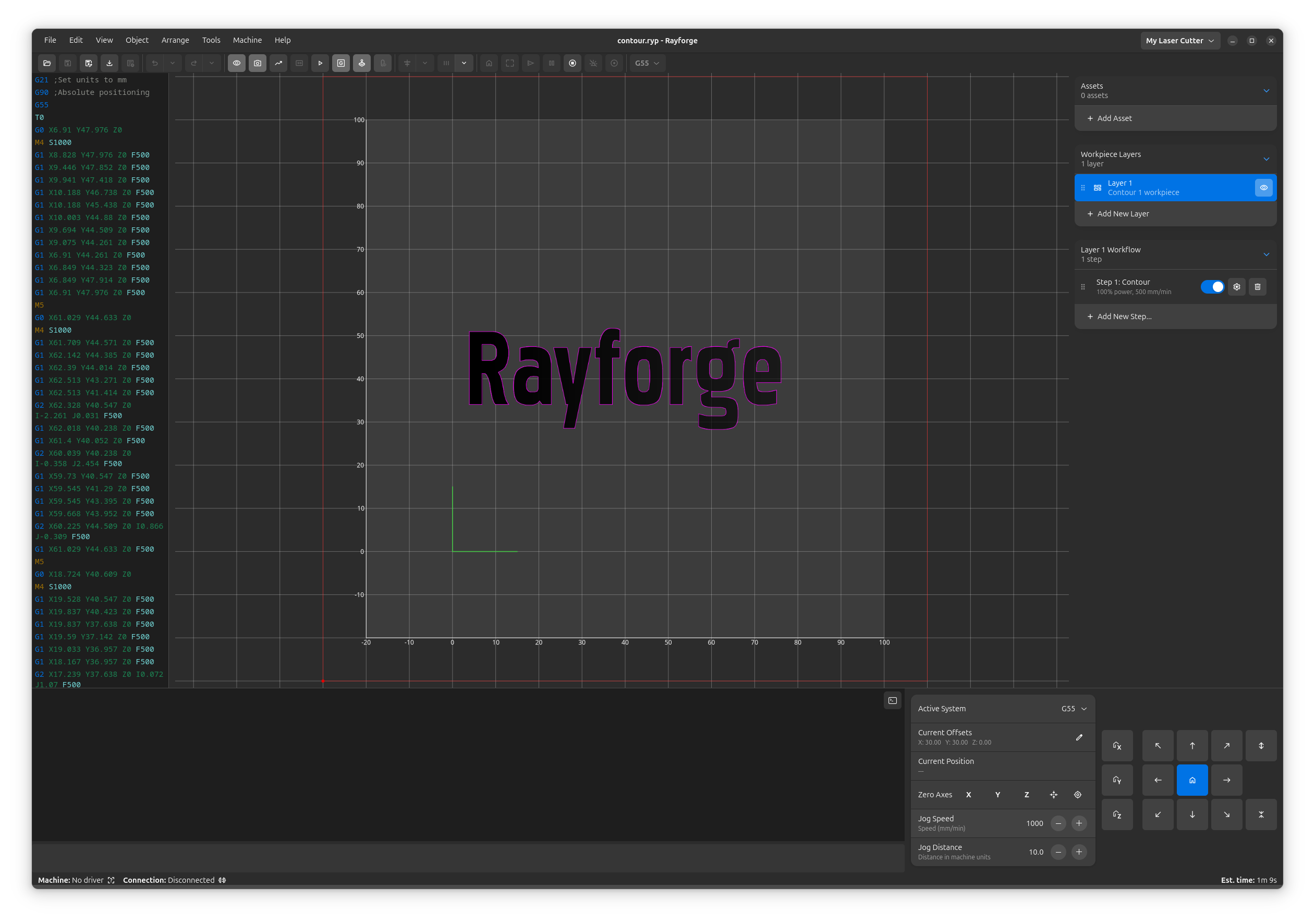1315x924 pixels.
Task: Click the frame workpiece outline icon
Action: click(x=510, y=63)
